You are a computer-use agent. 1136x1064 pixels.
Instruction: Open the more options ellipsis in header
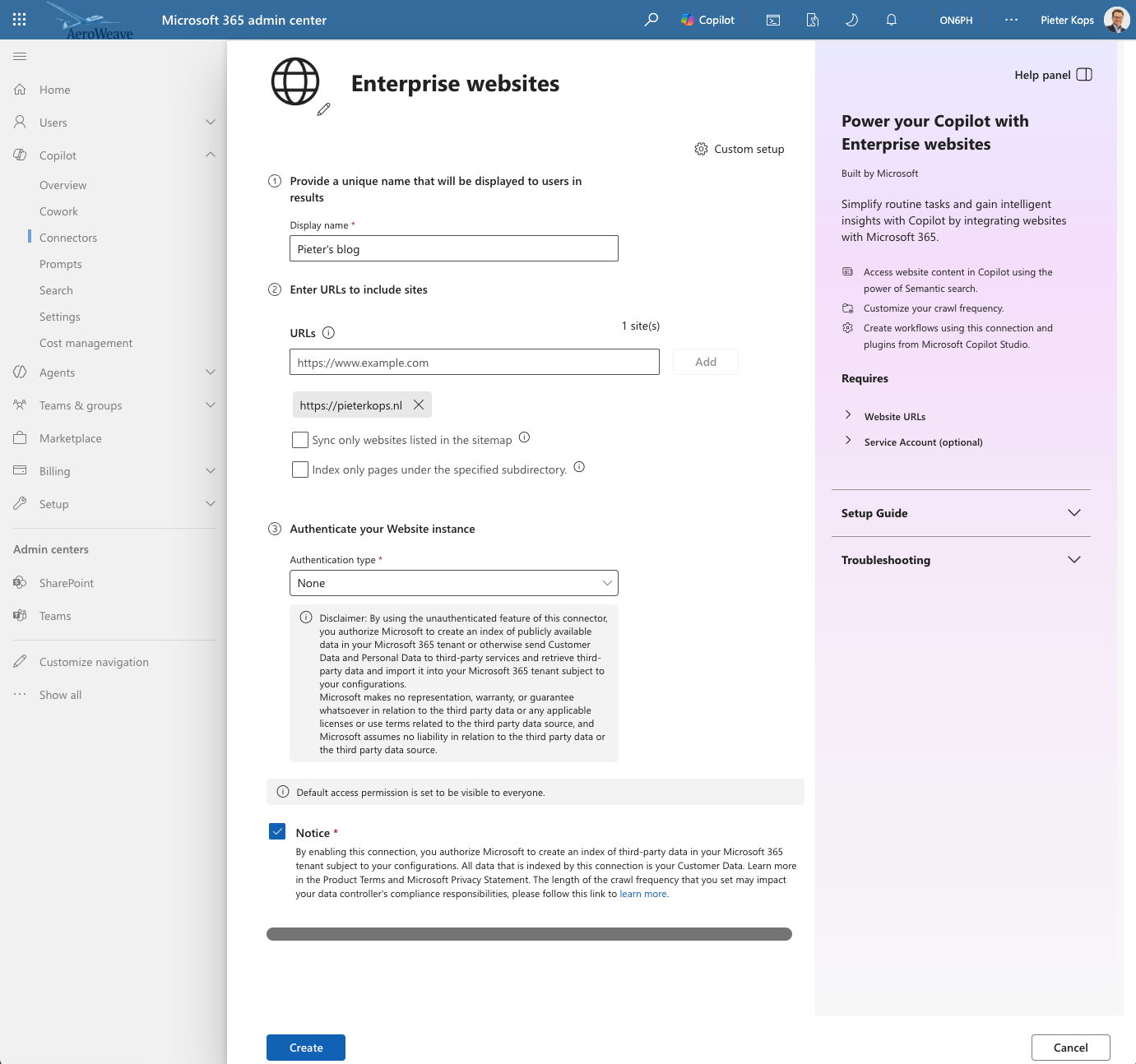pyautogui.click(x=1011, y=20)
